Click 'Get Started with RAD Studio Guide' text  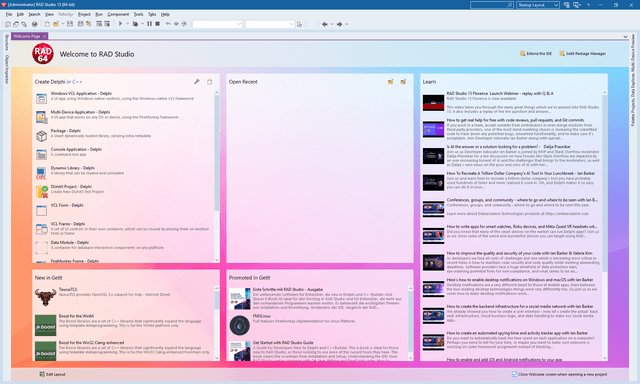pos(283,343)
